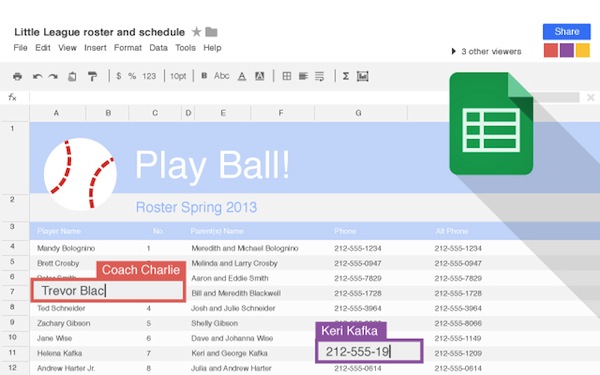Viewport: 600px width, 375px height.
Task: Open the Insert menu
Action: [x=95, y=48]
